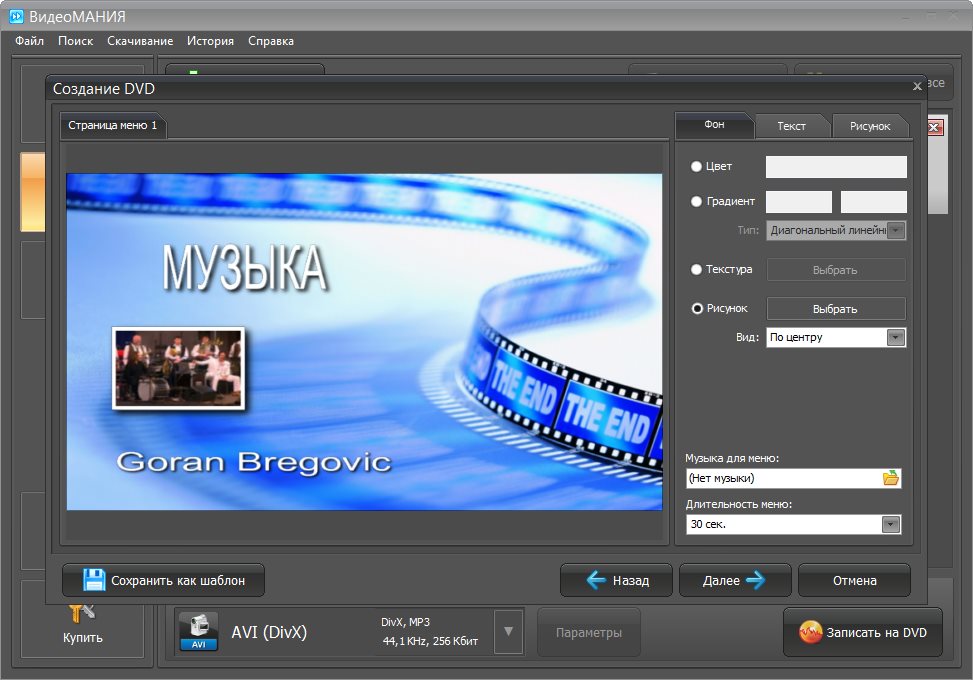Pick the Цвет color swatch
973x680 pixels.
coord(836,167)
